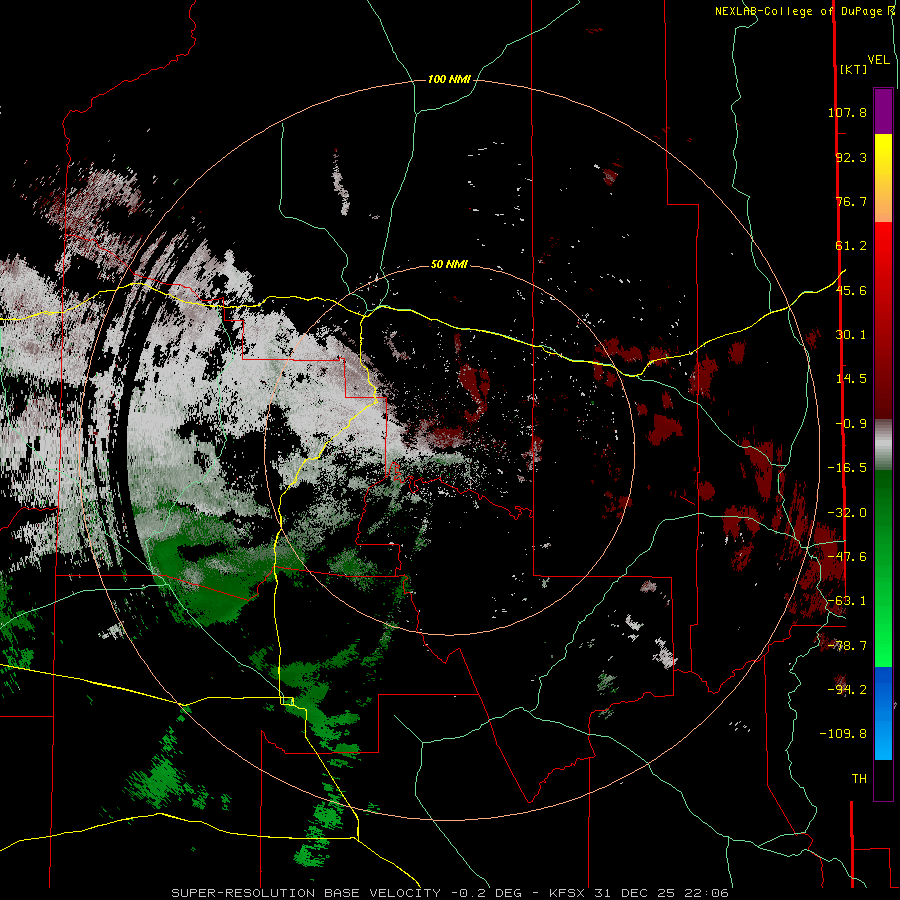900x900 pixels.
Task: Click the -78.7 velocity scale value
Action: 847,646
